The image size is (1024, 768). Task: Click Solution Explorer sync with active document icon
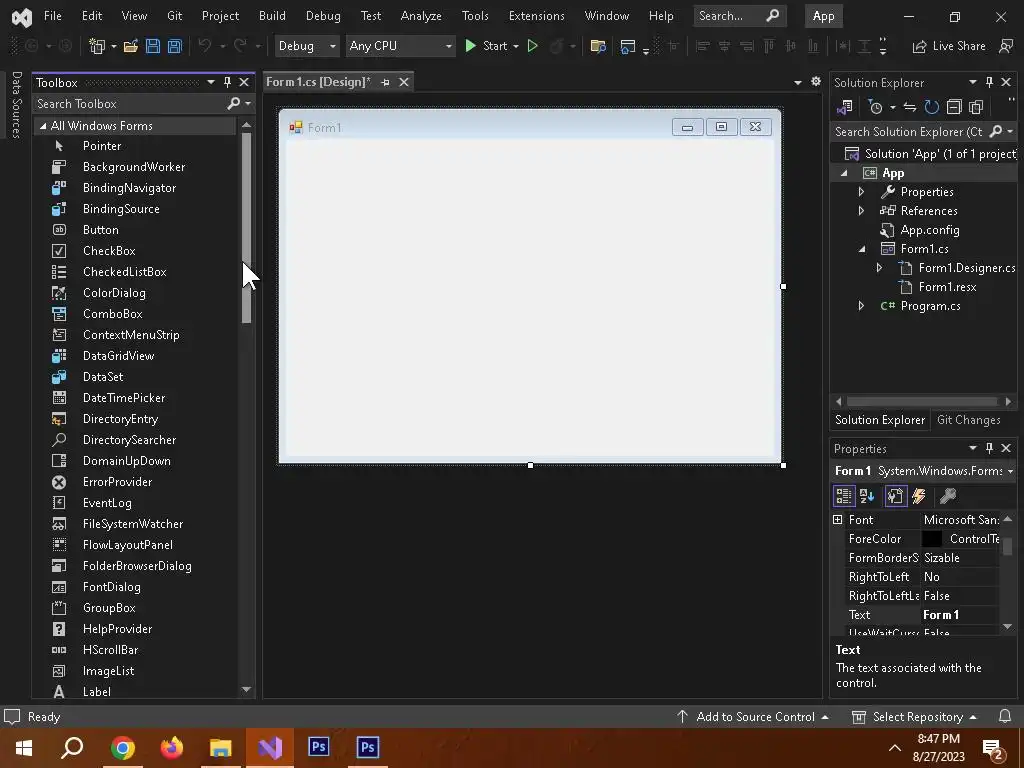tap(910, 107)
